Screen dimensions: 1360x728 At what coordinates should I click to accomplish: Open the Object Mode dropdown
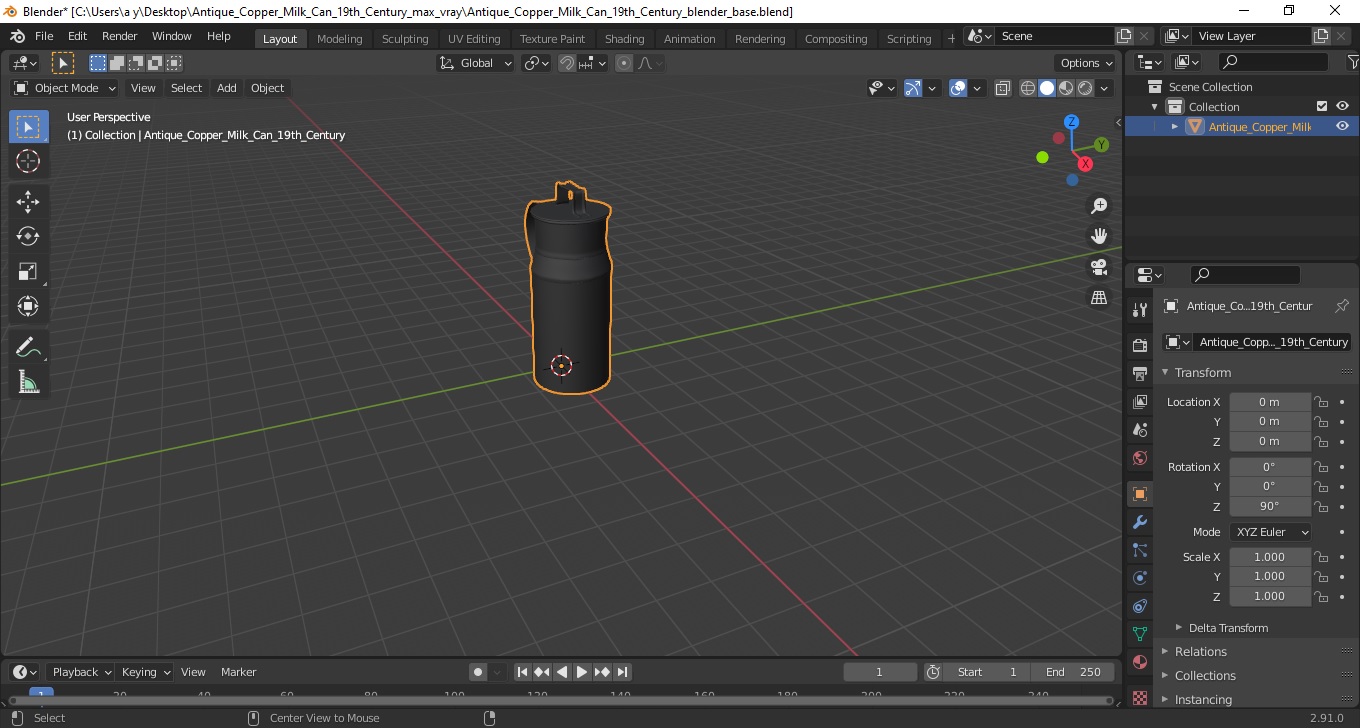point(64,88)
